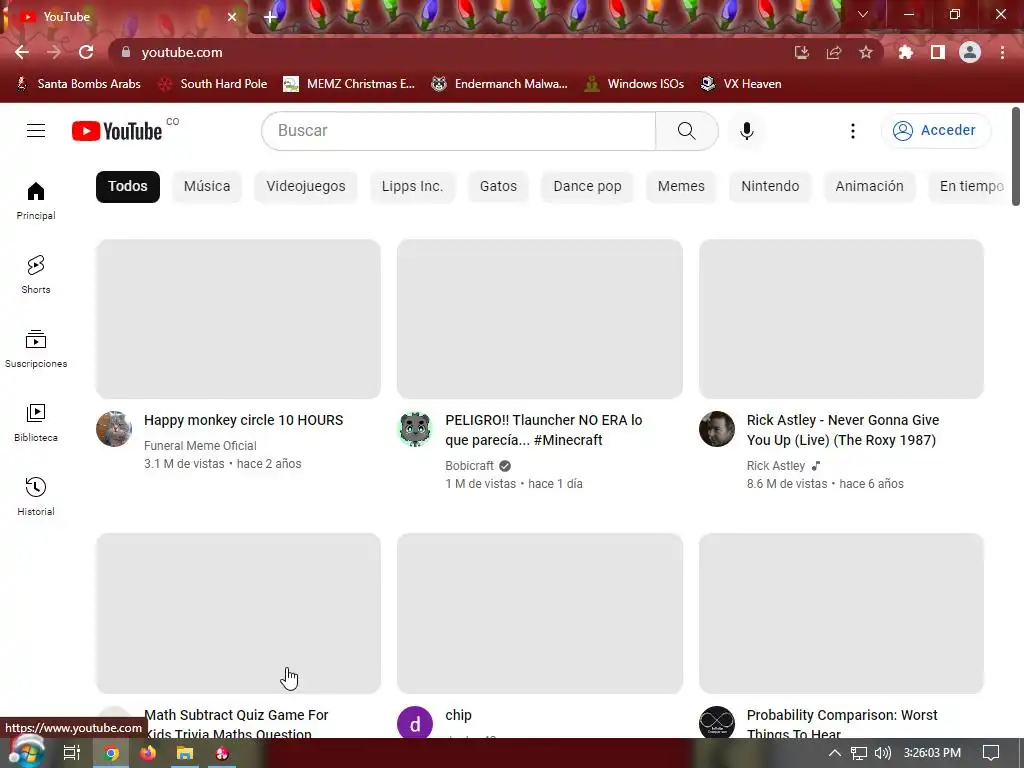Open VX Heaven bookmark
This screenshot has height=768, width=1024.
click(741, 84)
